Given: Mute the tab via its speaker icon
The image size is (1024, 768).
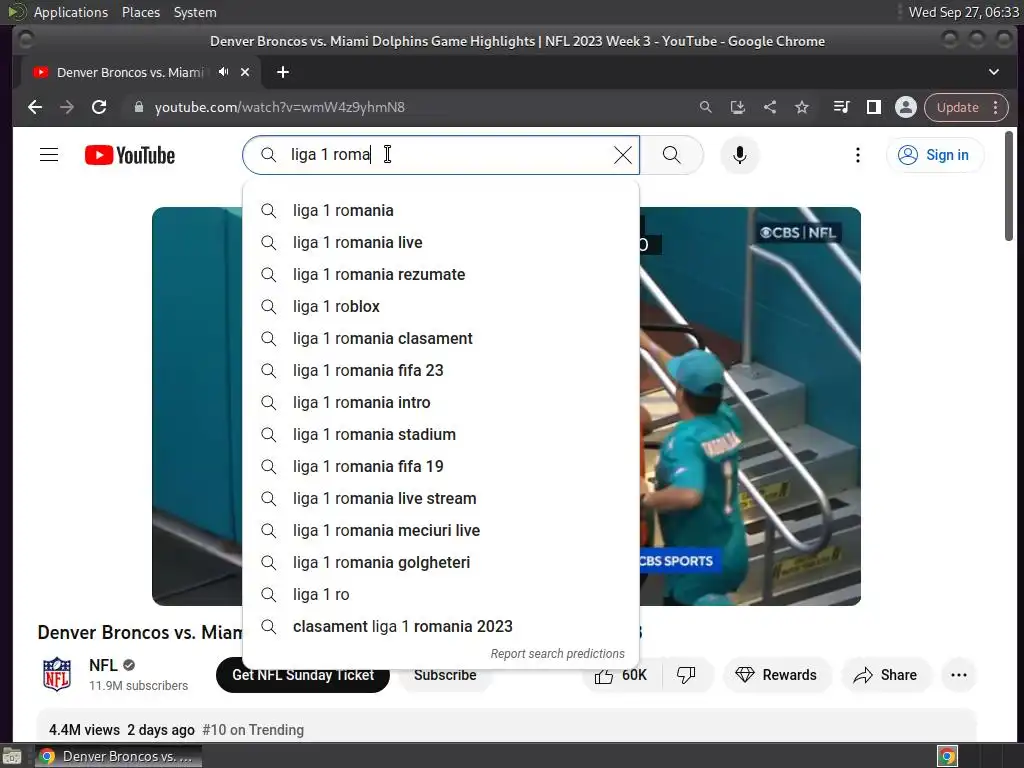Looking at the screenshot, I should click(223, 72).
